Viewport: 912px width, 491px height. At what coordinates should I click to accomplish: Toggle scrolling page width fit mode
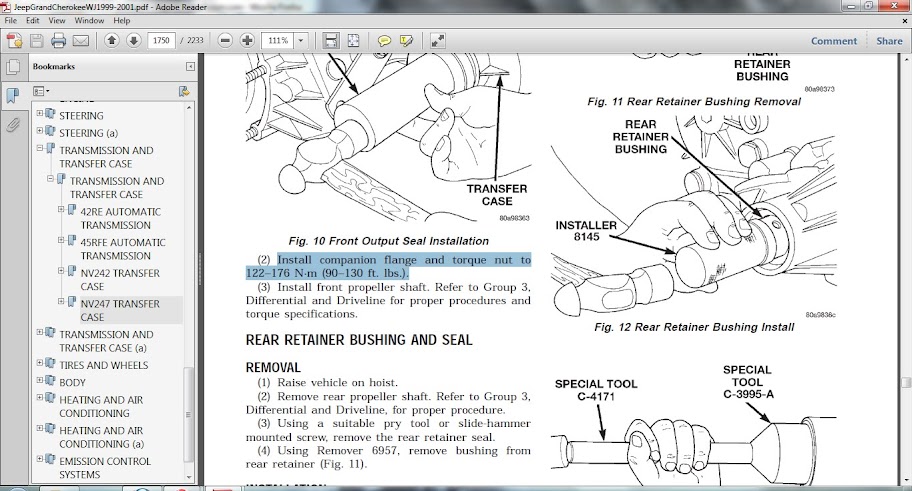[330, 40]
